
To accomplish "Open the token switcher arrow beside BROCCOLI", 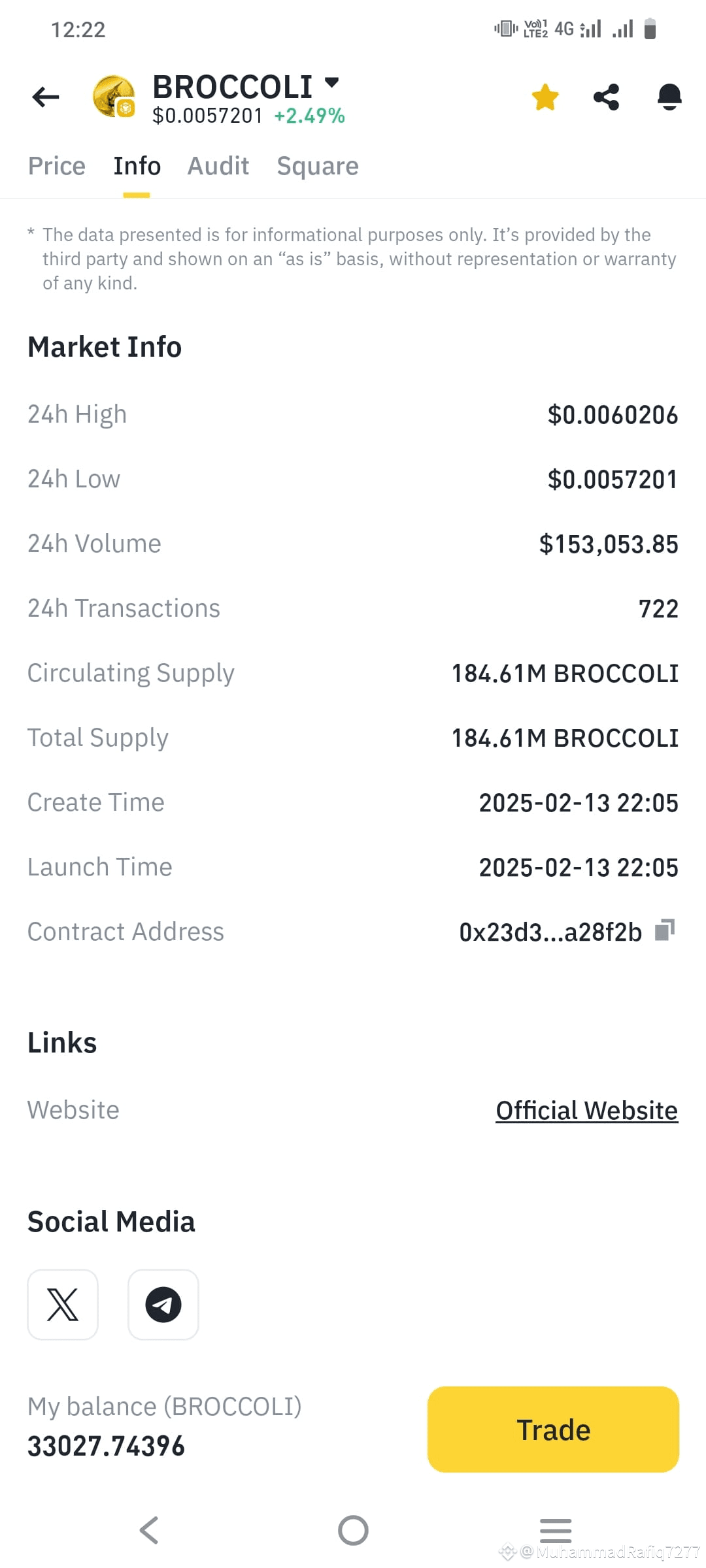I will [332, 84].
